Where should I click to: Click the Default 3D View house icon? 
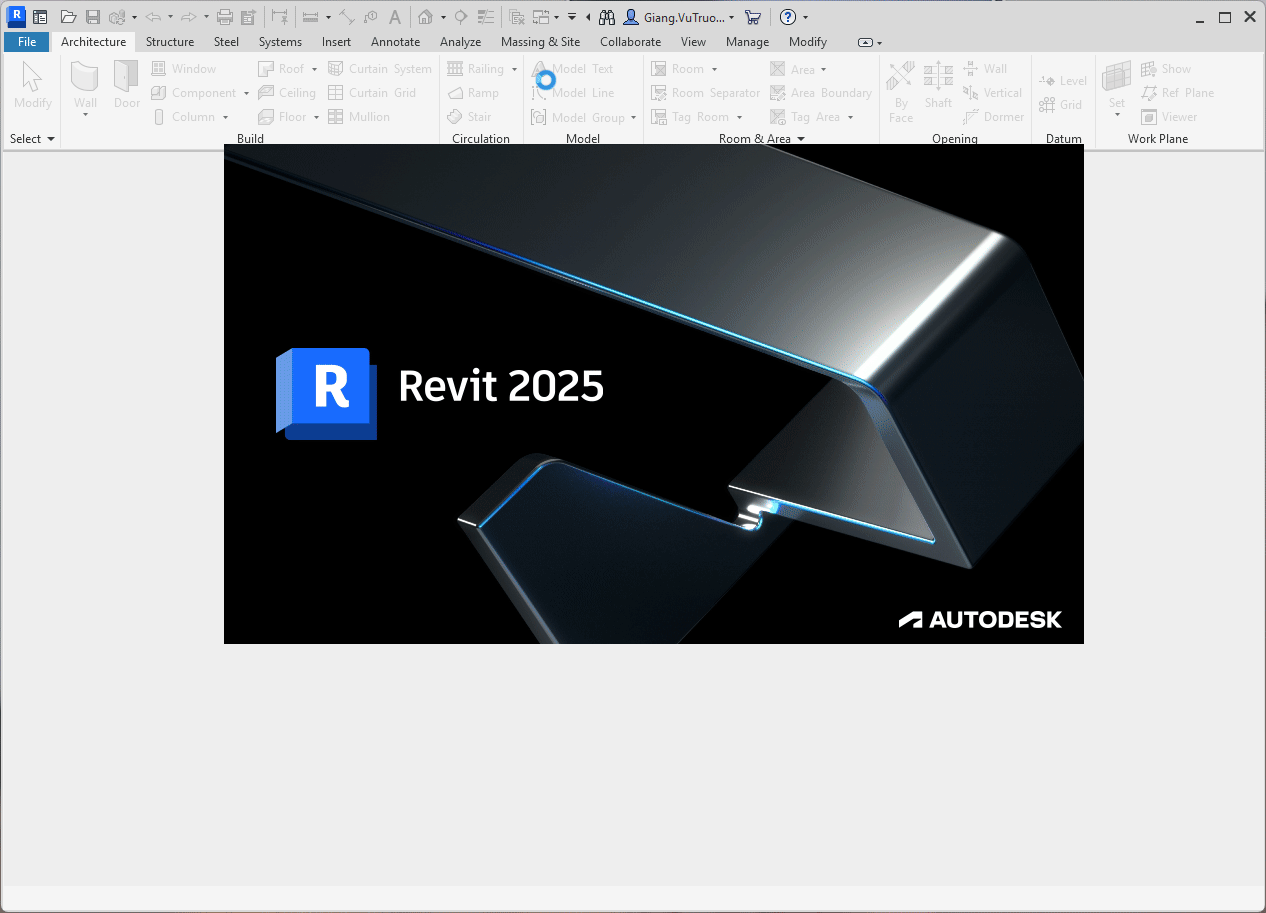[x=426, y=17]
